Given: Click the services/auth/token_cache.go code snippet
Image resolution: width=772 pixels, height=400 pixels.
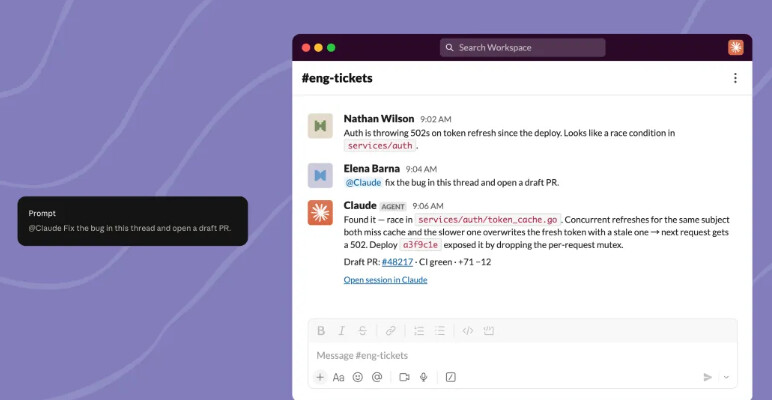Looking at the screenshot, I should point(487,220).
